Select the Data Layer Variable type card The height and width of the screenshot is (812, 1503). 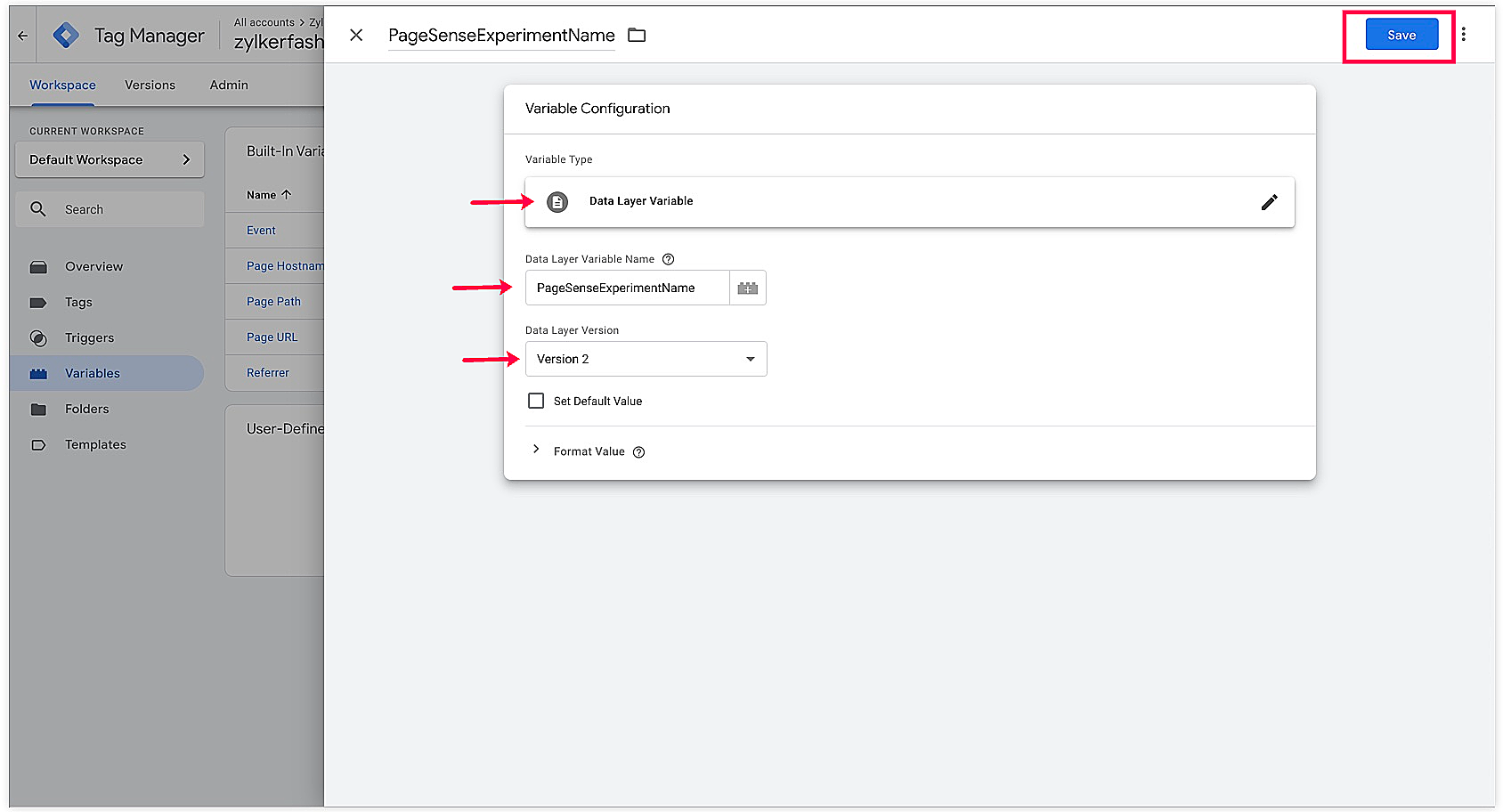(909, 202)
